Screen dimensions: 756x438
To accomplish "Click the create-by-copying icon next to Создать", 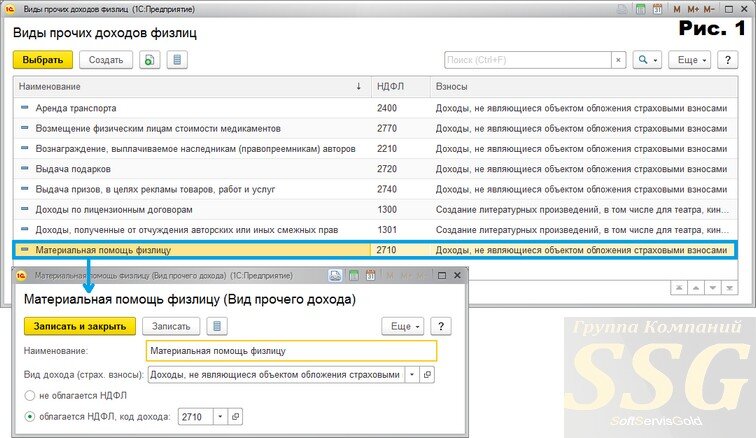I will coord(149,60).
